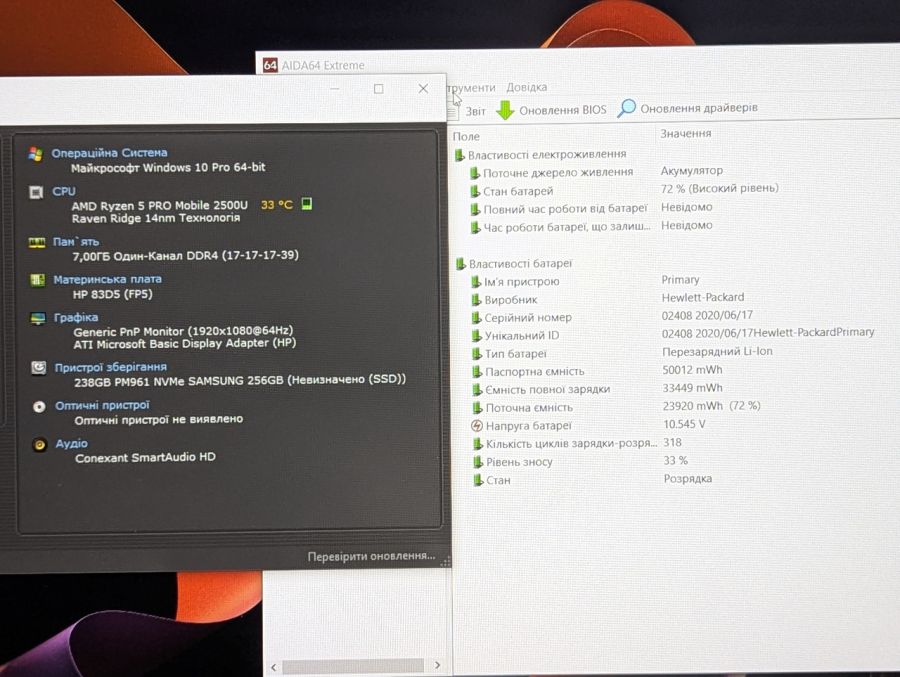
Task: Maximize the Speccy window
Action: click(379, 89)
